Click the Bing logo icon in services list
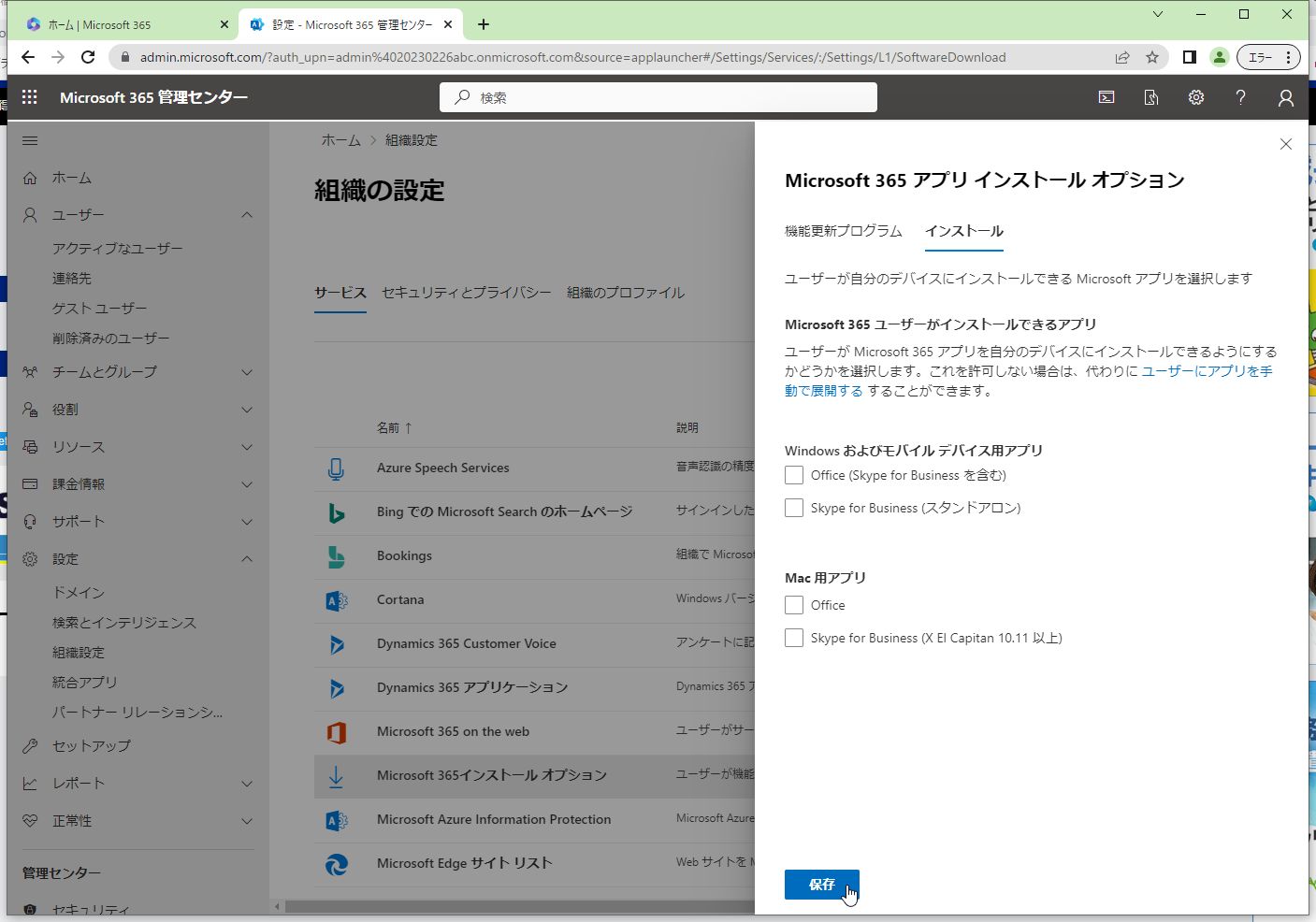The width and height of the screenshot is (1316, 922). (x=336, y=512)
